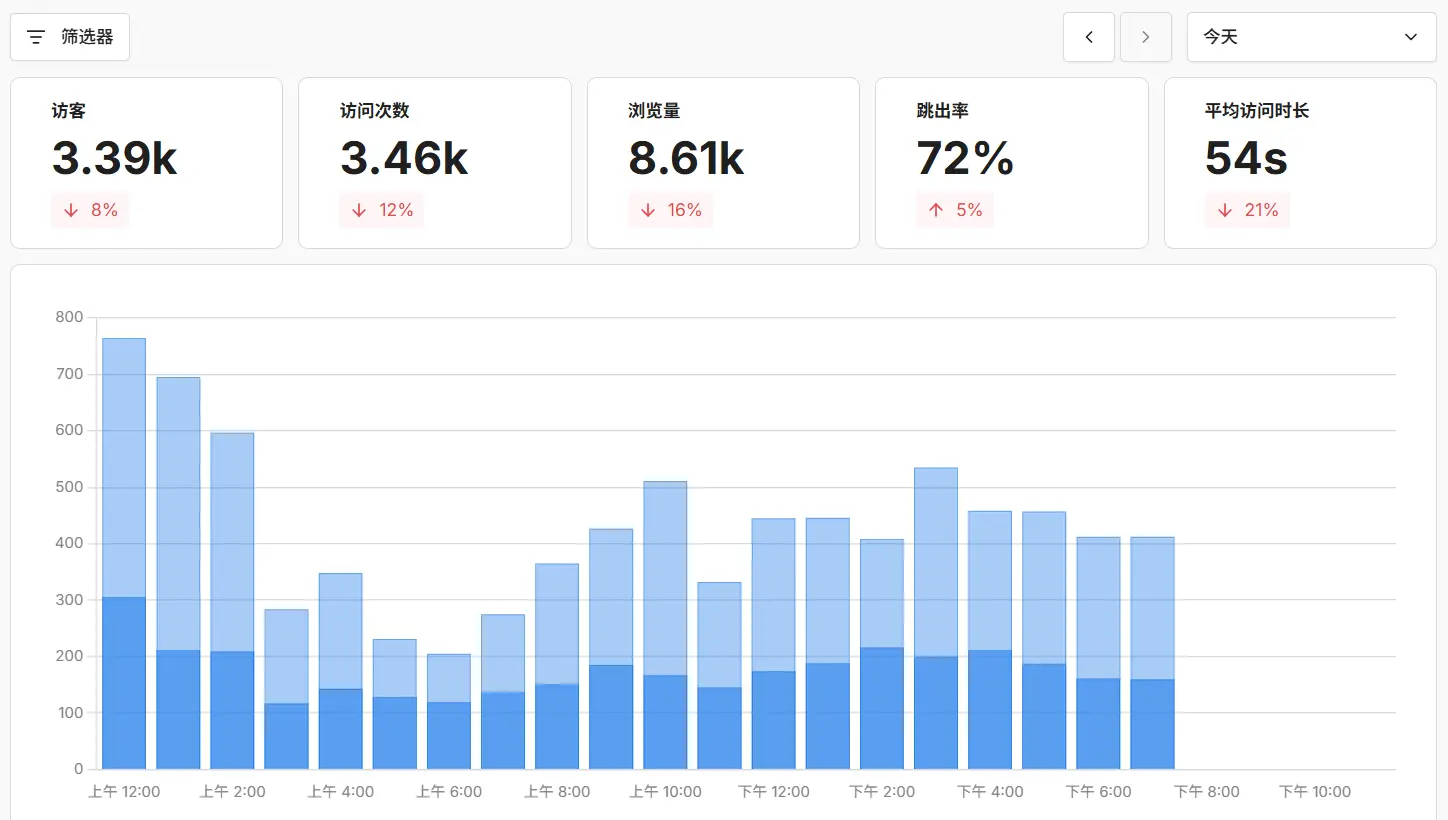The height and width of the screenshot is (820, 1448).
Task: Click the 8% decrease badge under 访客
Action: click(90, 210)
